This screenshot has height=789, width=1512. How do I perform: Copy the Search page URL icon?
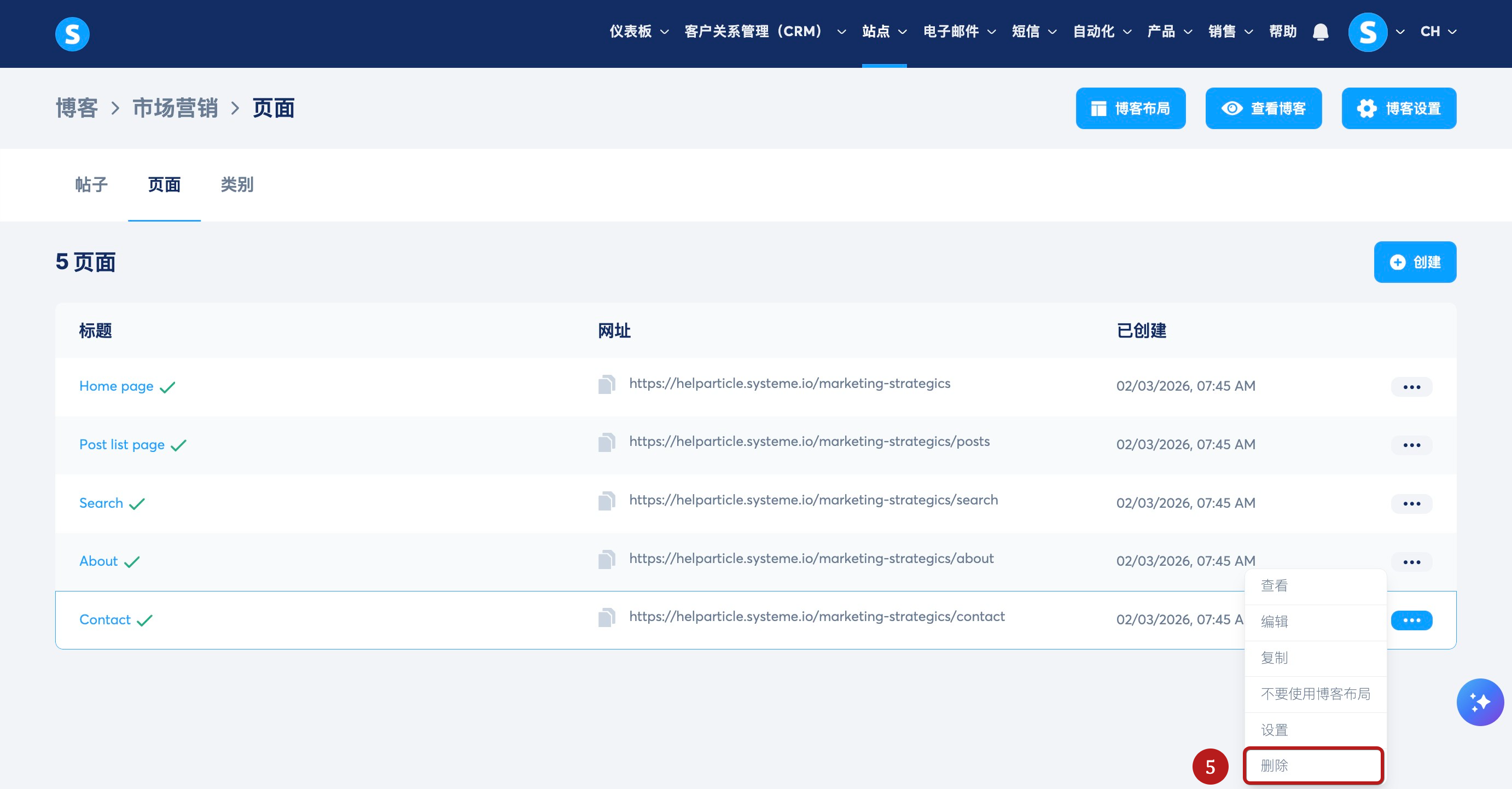(606, 501)
